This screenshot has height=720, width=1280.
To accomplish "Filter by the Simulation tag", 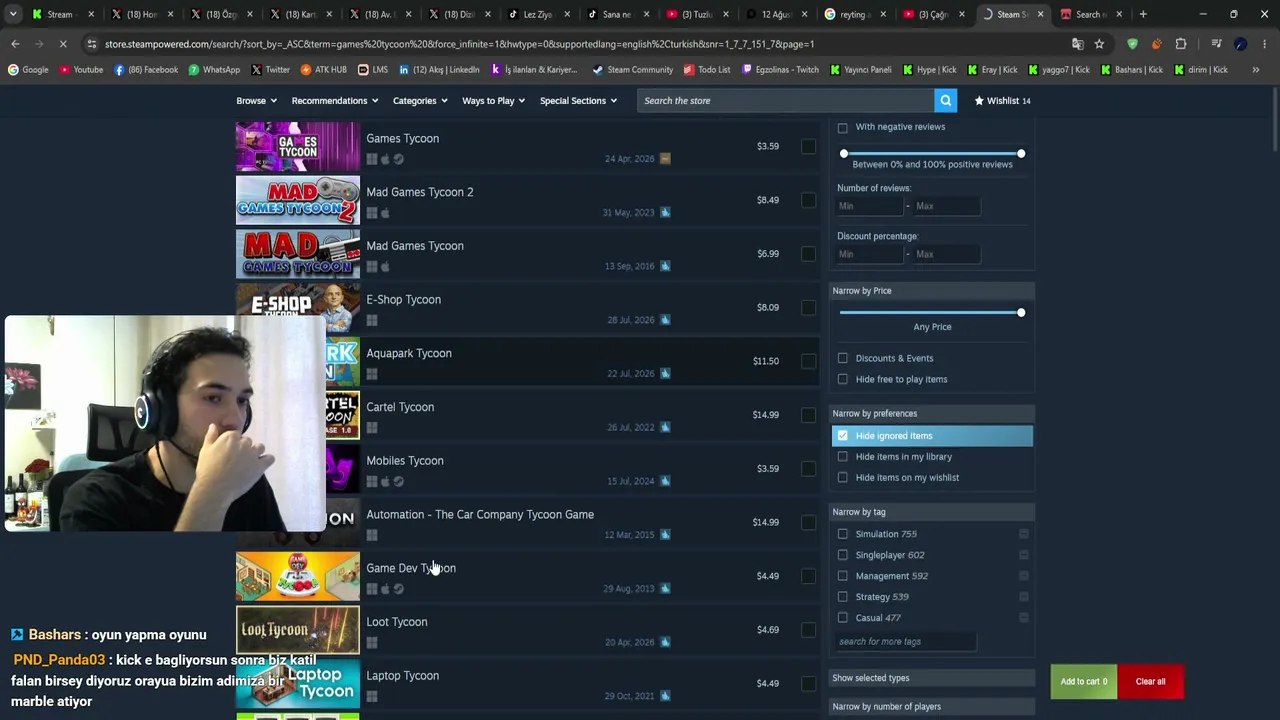I will (x=842, y=534).
